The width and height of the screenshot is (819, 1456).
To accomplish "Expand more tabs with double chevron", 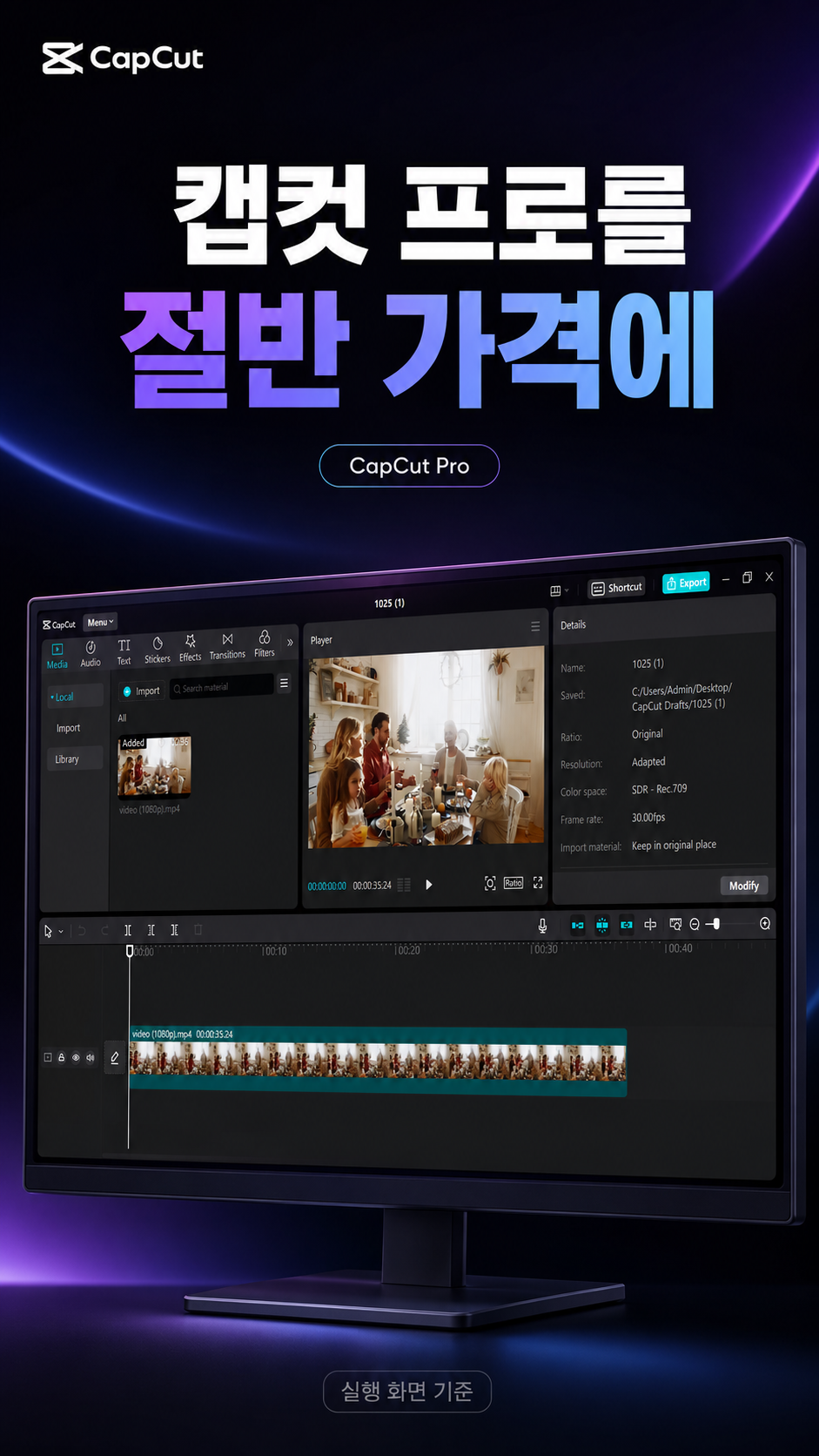I will [290, 643].
